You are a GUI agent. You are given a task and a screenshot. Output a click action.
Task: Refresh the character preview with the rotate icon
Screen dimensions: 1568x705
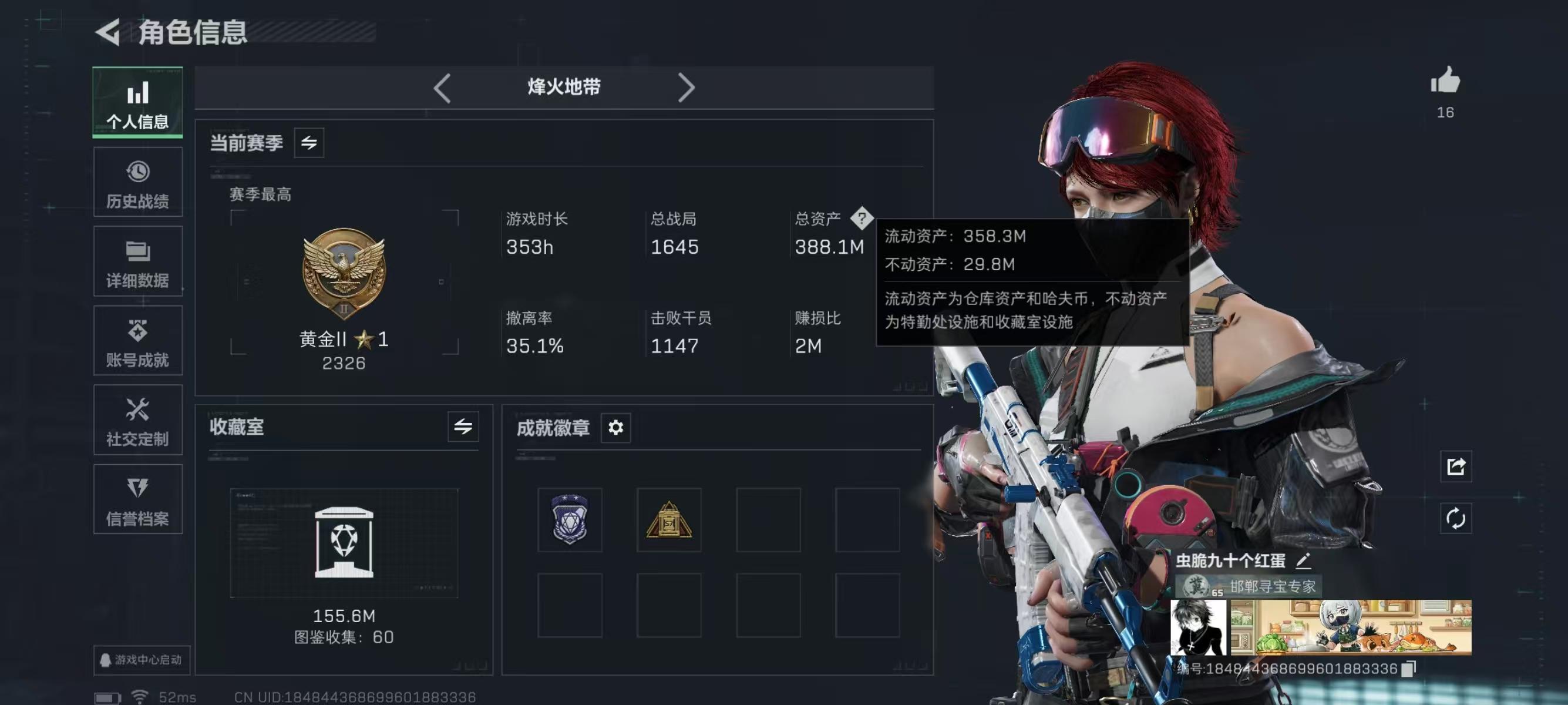click(1455, 518)
